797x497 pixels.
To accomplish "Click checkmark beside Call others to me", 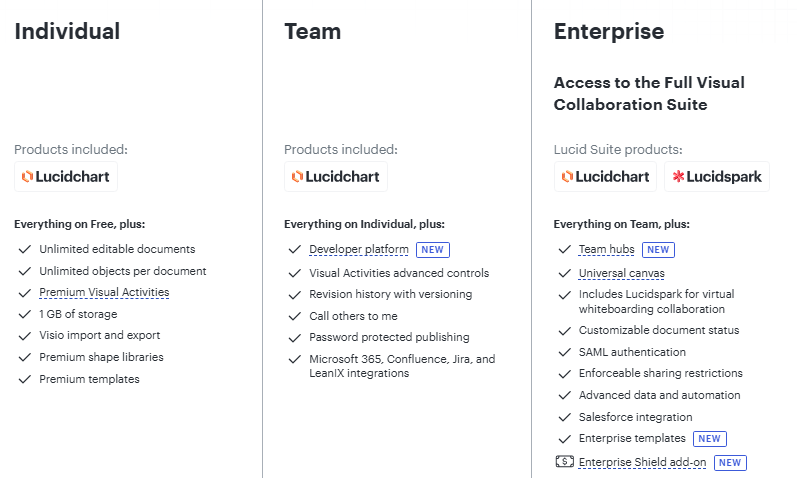I will pos(295,316).
